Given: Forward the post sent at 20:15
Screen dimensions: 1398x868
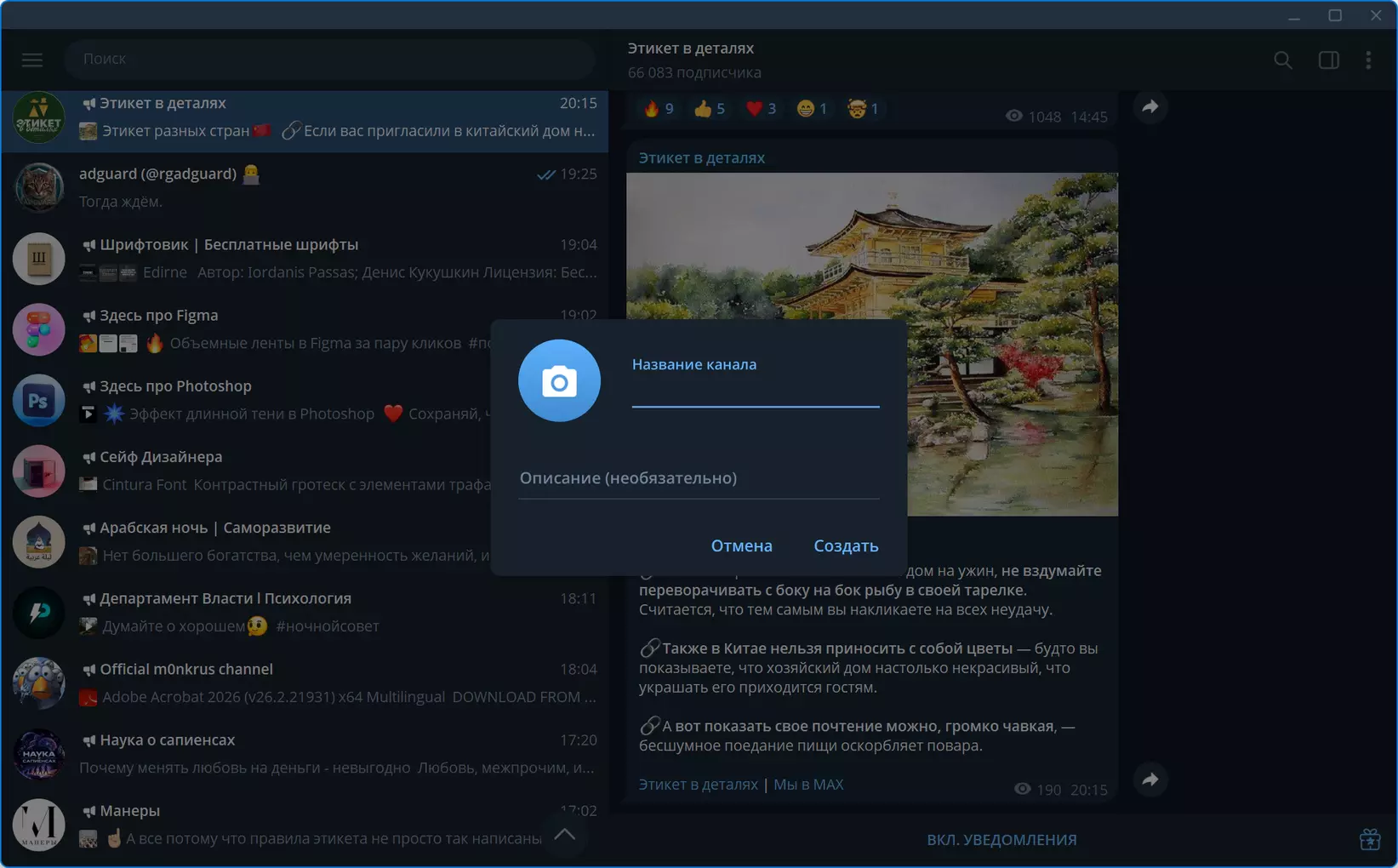Looking at the screenshot, I should (x=1150, y=779).
